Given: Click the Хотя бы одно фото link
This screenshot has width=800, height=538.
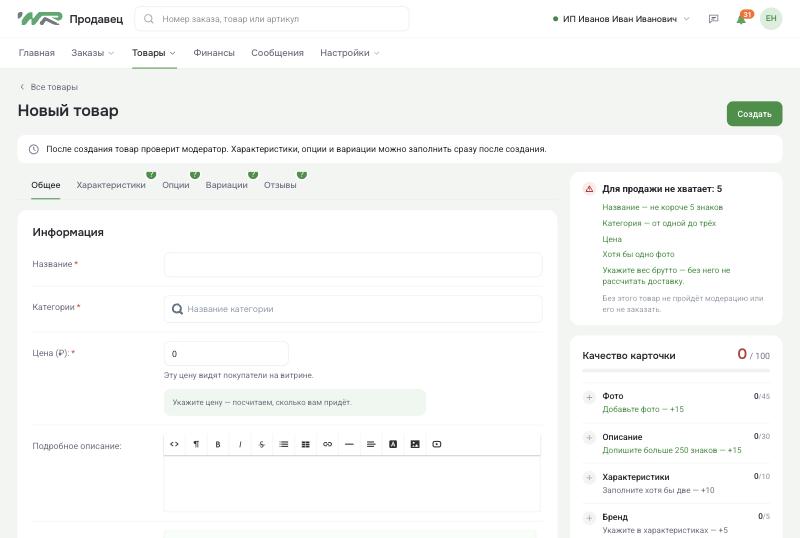Looking at the screenshot, I should (x=638, y=254).
